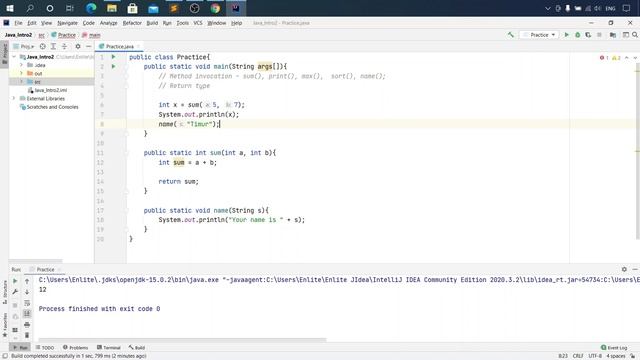
Task: Open the Problems tool window
Action: [x=76, y=347]
